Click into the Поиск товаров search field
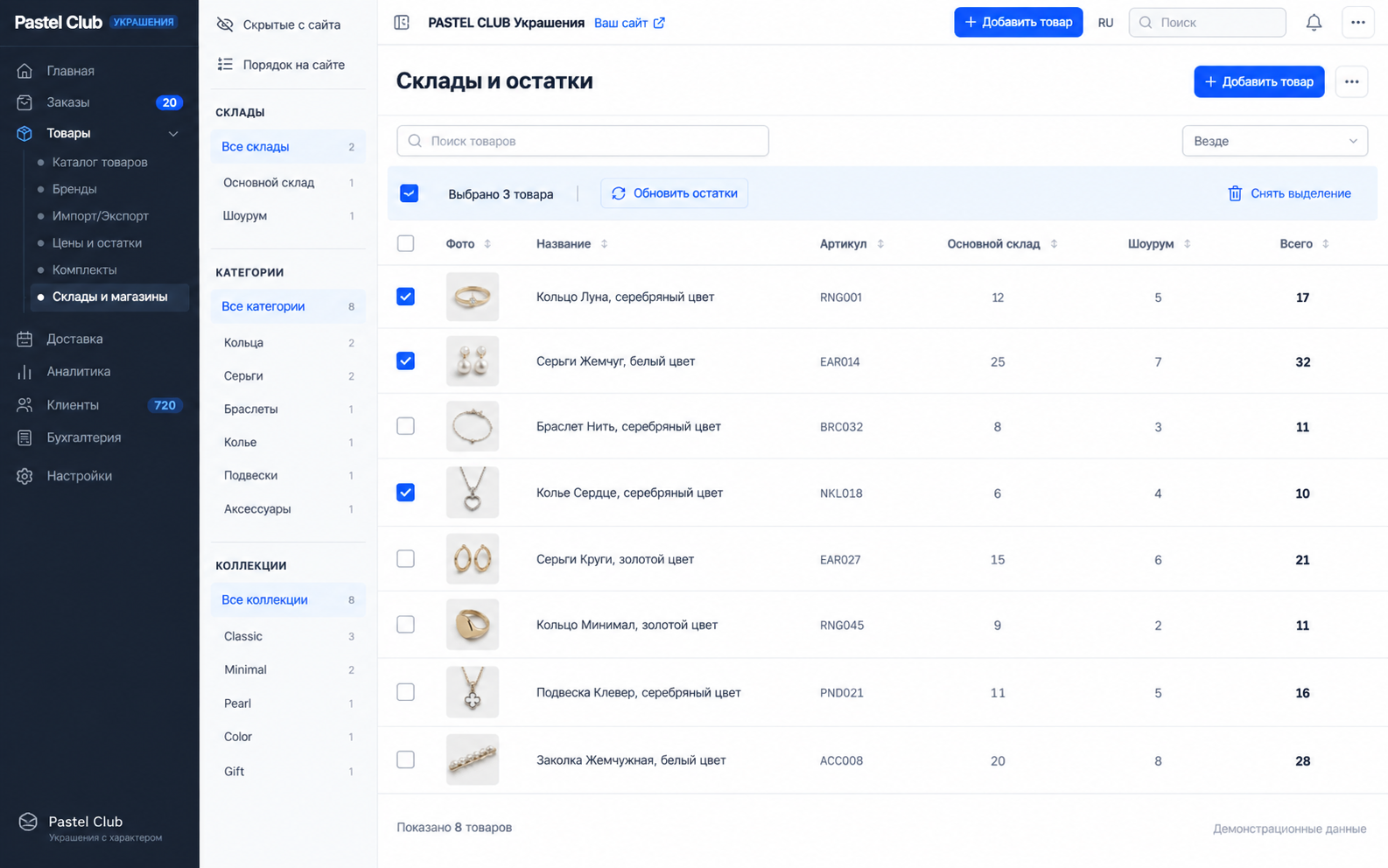 pos(583,141)
